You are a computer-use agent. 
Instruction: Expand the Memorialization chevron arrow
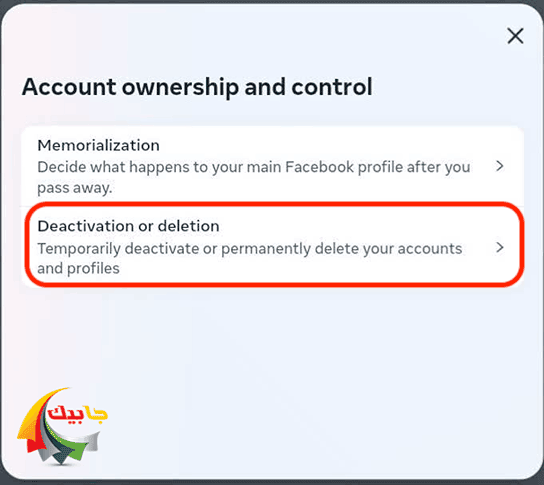pos(500,166)
